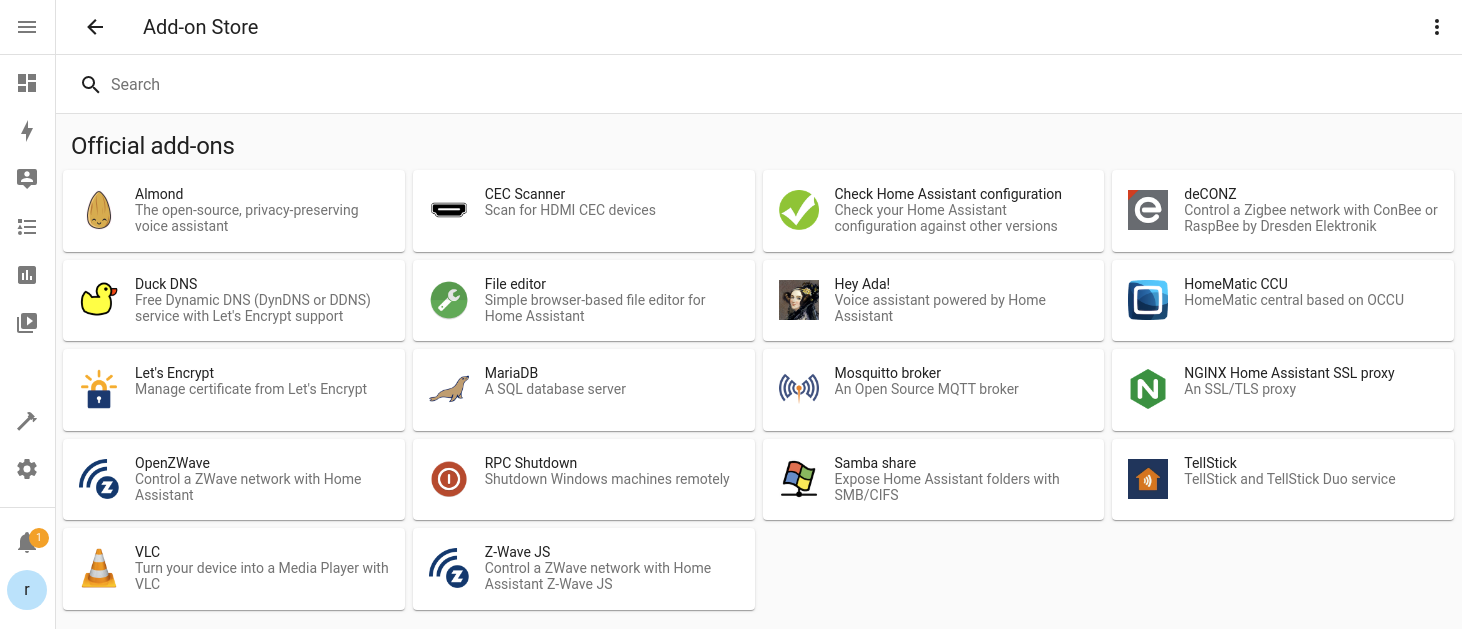Viewport: 1462px width, 629px height.
Task: Open the Overview dashboard sidebar icon
Action: [x=27, y=83]
